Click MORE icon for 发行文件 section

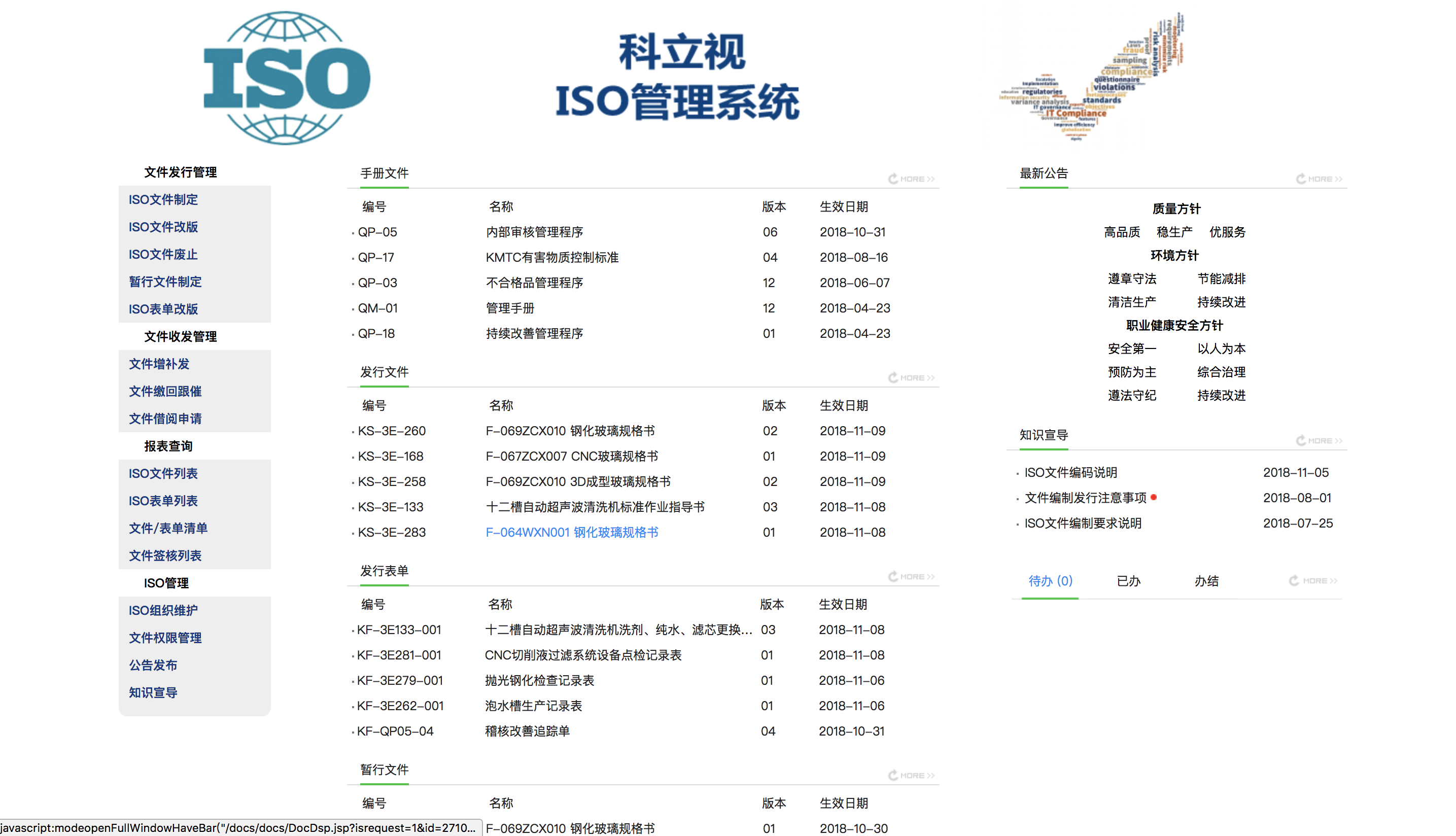click(911, 377)
